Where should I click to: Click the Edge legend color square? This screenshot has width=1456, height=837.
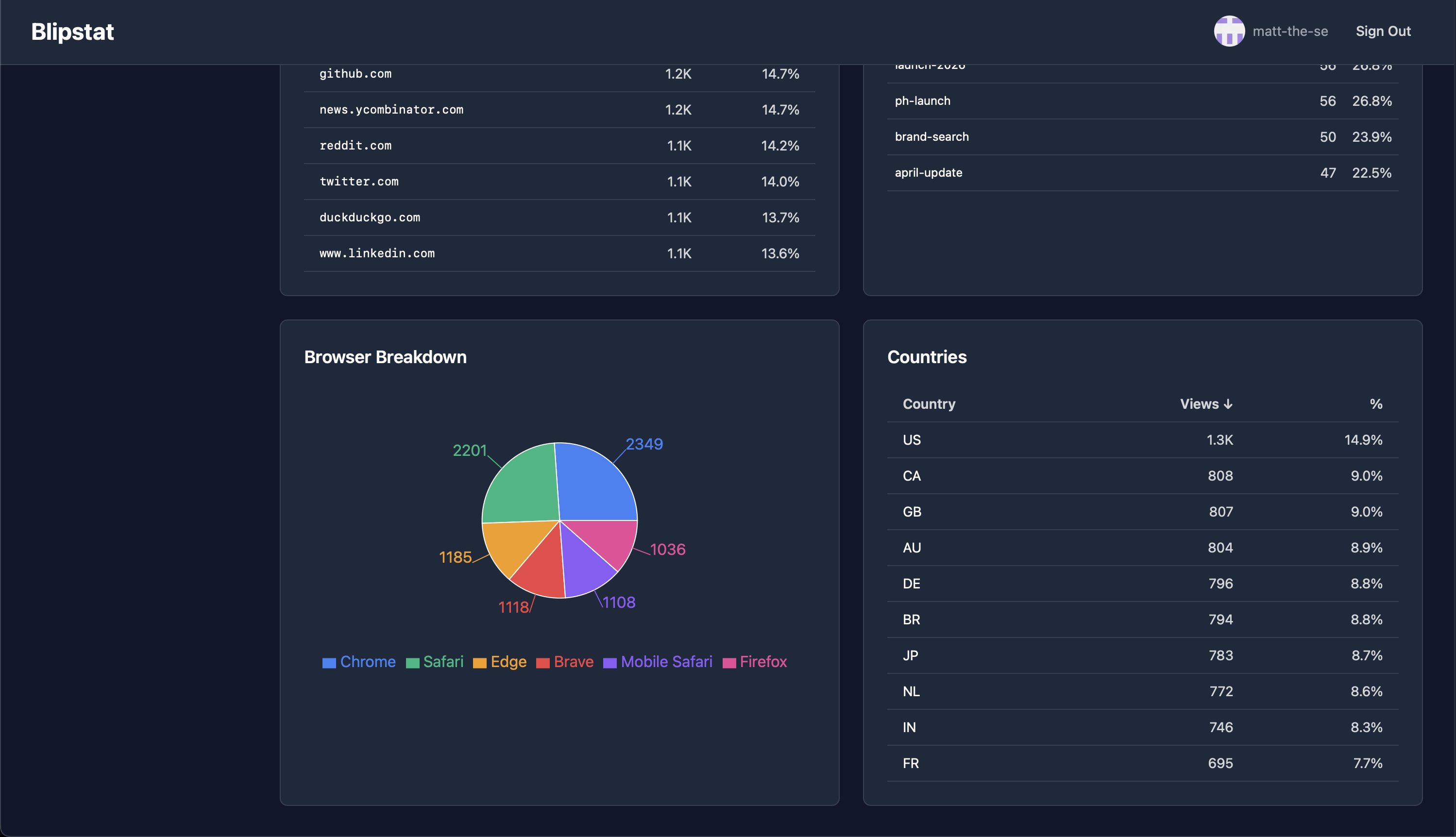[x=479, y=662]
